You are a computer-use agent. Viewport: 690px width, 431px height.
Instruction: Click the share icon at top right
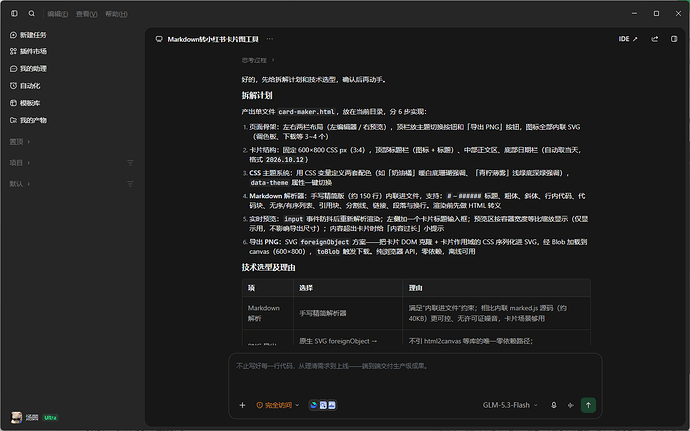click(655, 39)
